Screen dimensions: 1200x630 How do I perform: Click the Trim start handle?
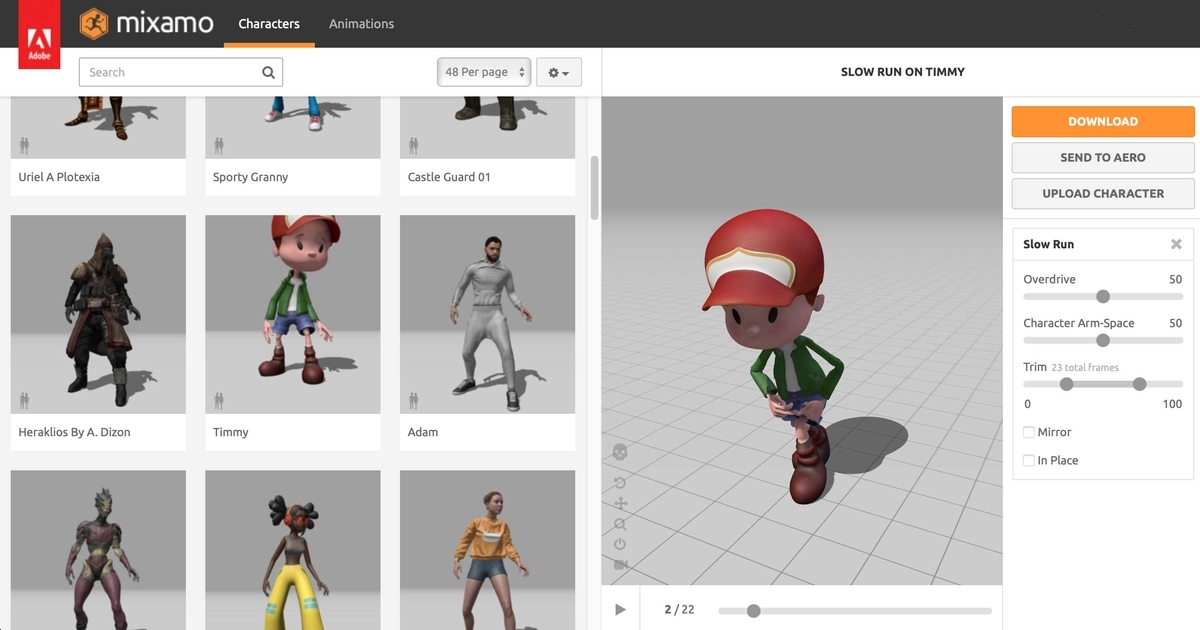point(1066,384)
